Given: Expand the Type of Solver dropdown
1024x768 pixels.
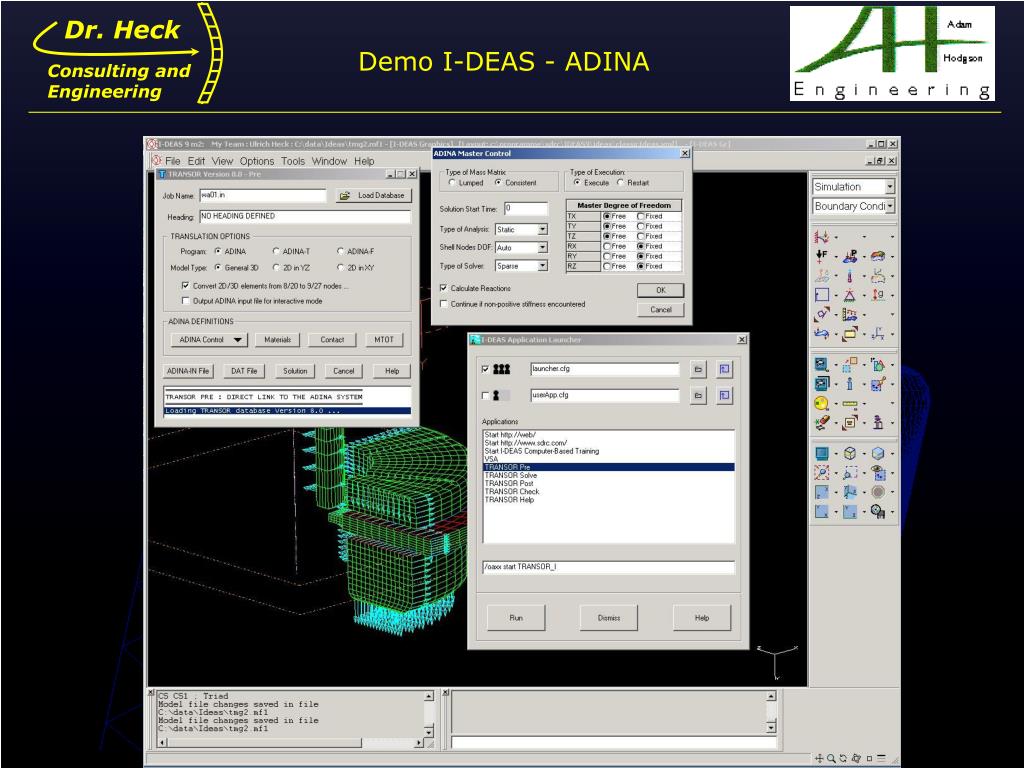Looking at the screenshot, I should (x=543, y=266).
